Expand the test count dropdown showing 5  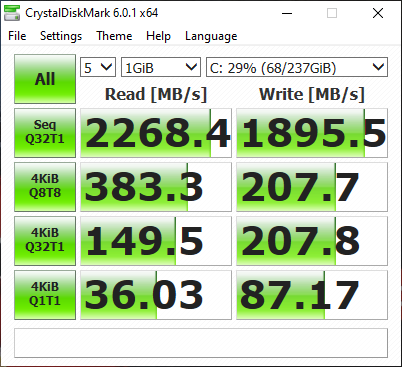[98, 67]
